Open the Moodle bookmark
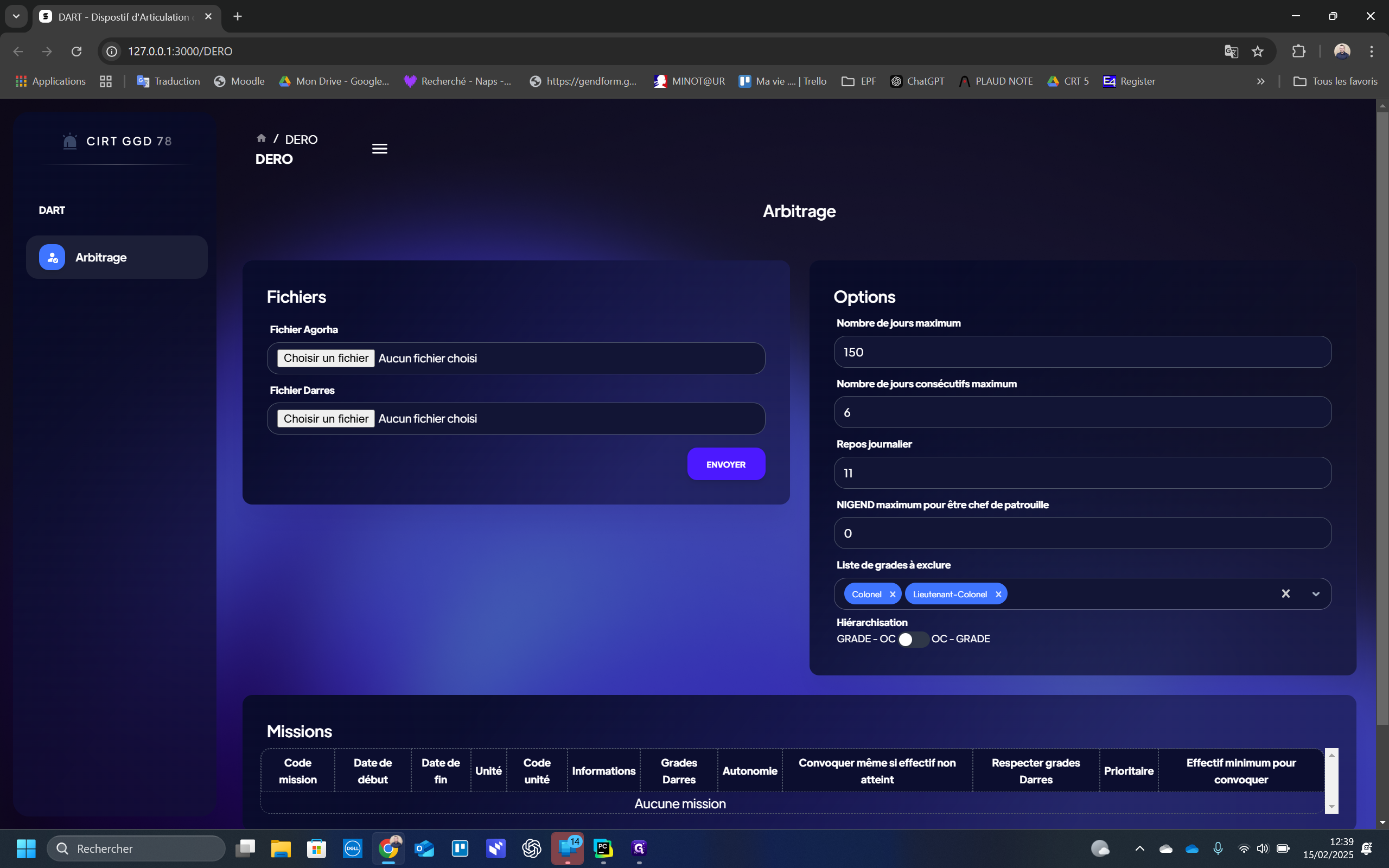This screenshot has height=868, width=1389. pos(239,81)
